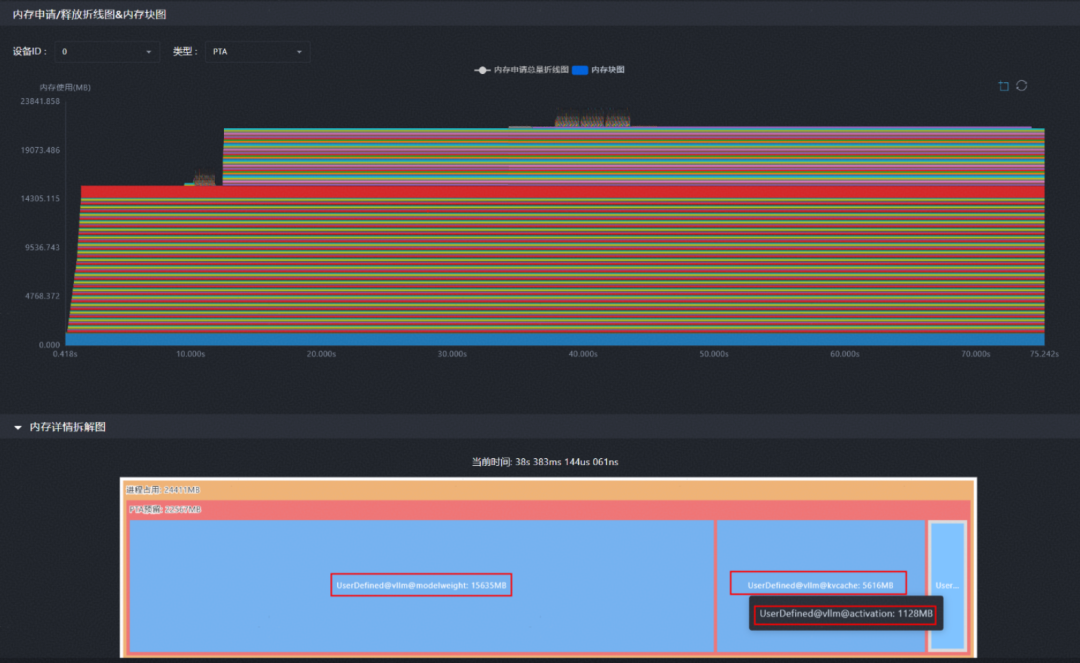Open the 设备ID dropdown showing 0

pos(107,52)
